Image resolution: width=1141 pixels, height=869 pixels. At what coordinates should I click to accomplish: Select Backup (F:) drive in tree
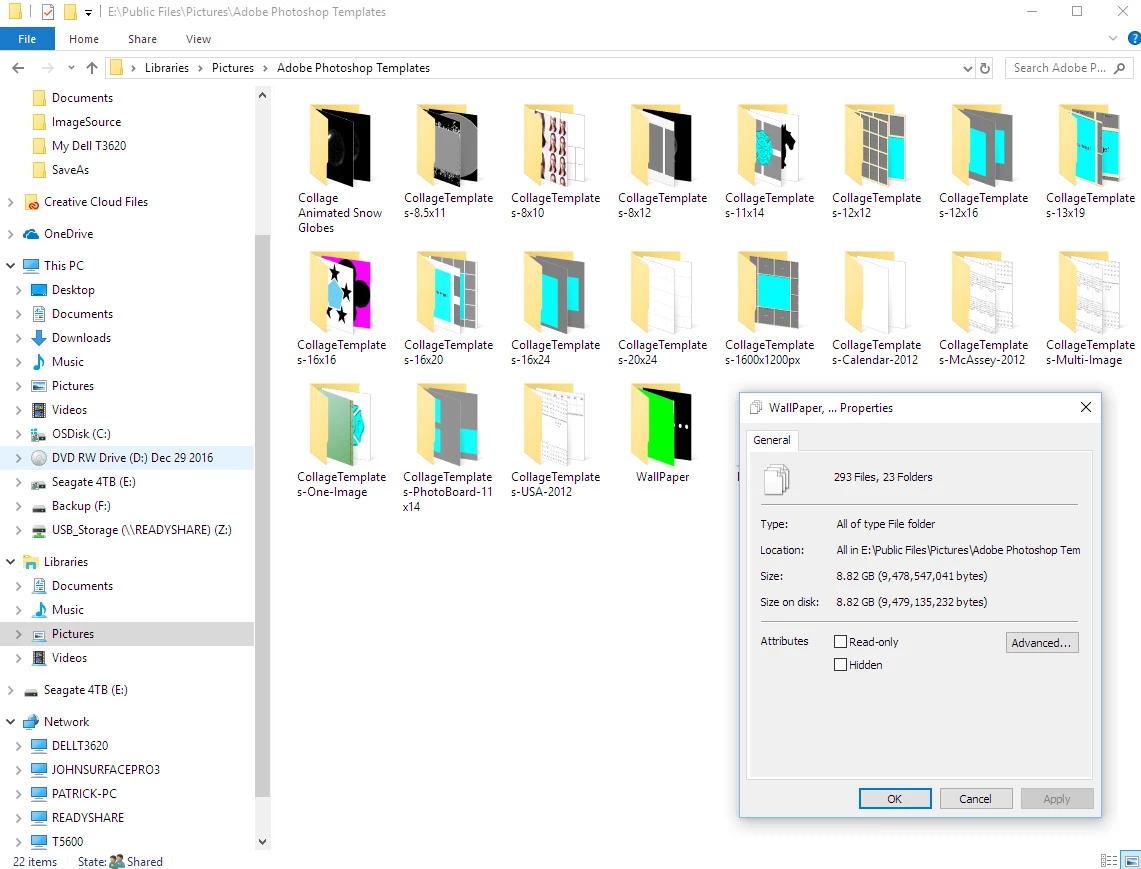tap(81, 506)
